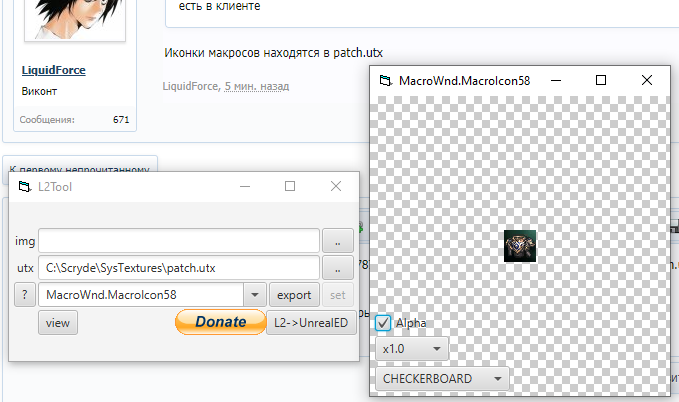Viewport: 679px width, 402px height.
Task: Browse for an img file
Action: (338, 241)
